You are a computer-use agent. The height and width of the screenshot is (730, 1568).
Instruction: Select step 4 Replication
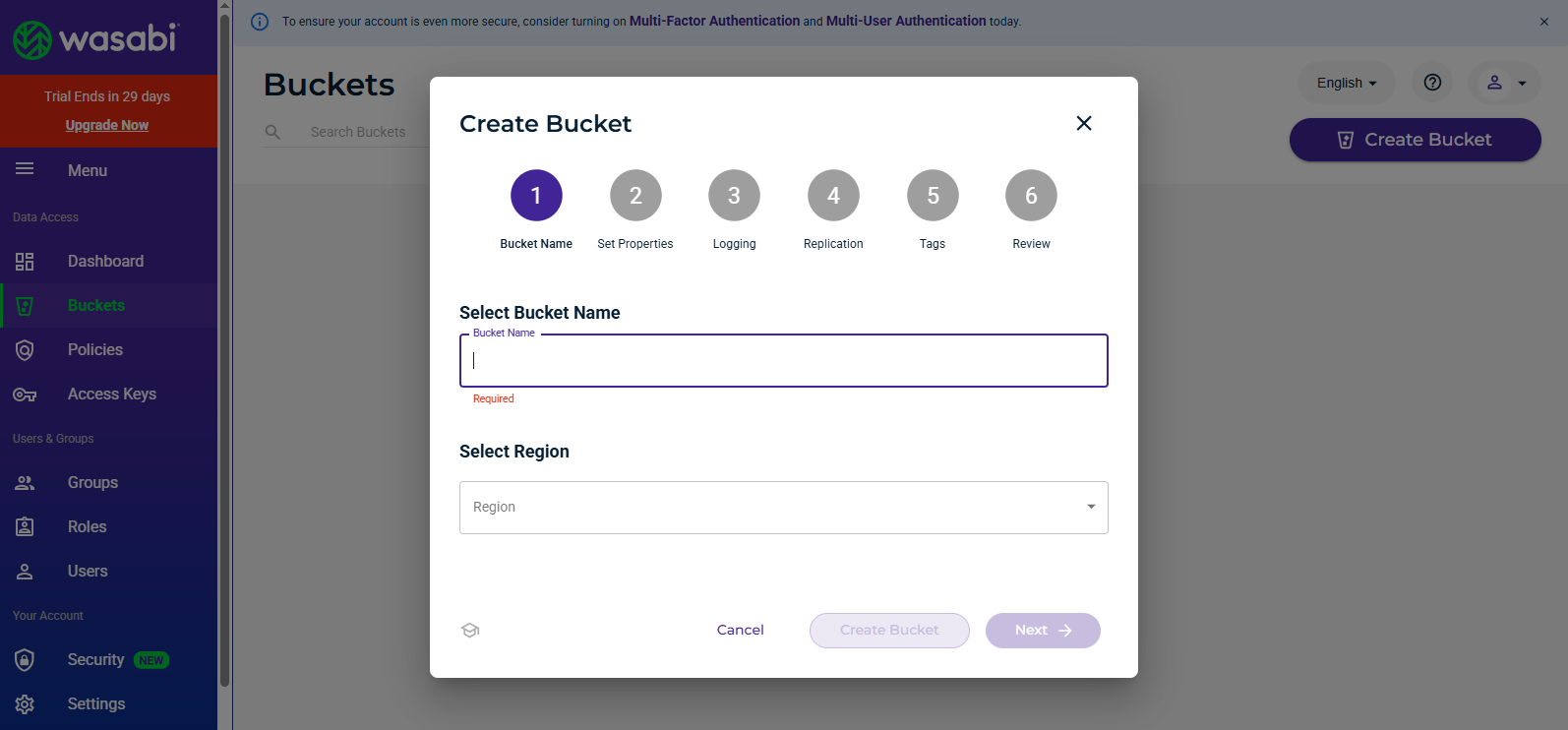pyautogui.click(x=833, y=196)
